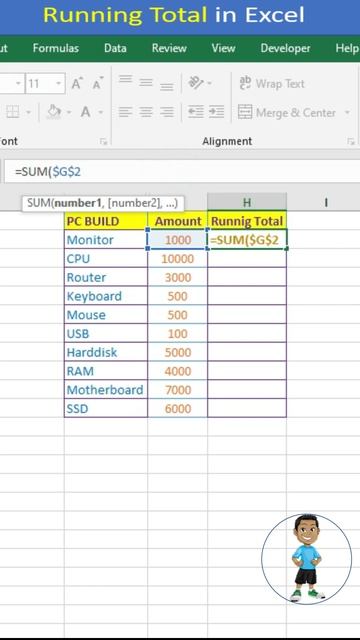
Task: Select the cell with 1000
Action: click(x=178, y=240)
